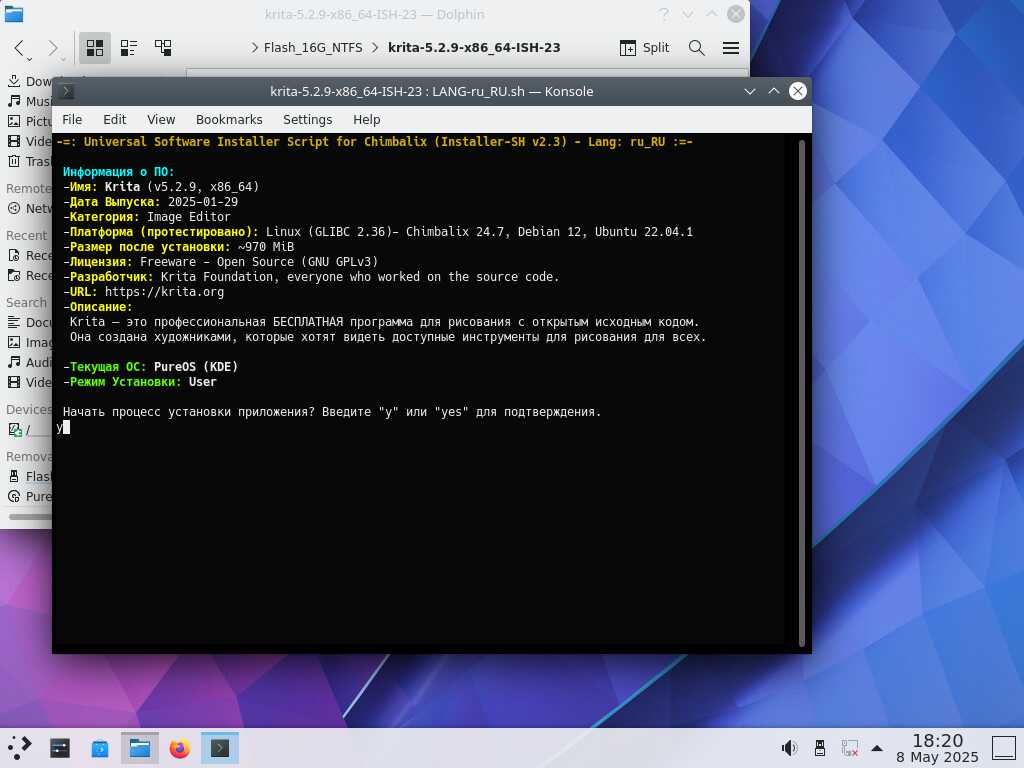The image size is (1024, 768).
Task: Open Konsole File menu
Action: [x=72, y=120]
